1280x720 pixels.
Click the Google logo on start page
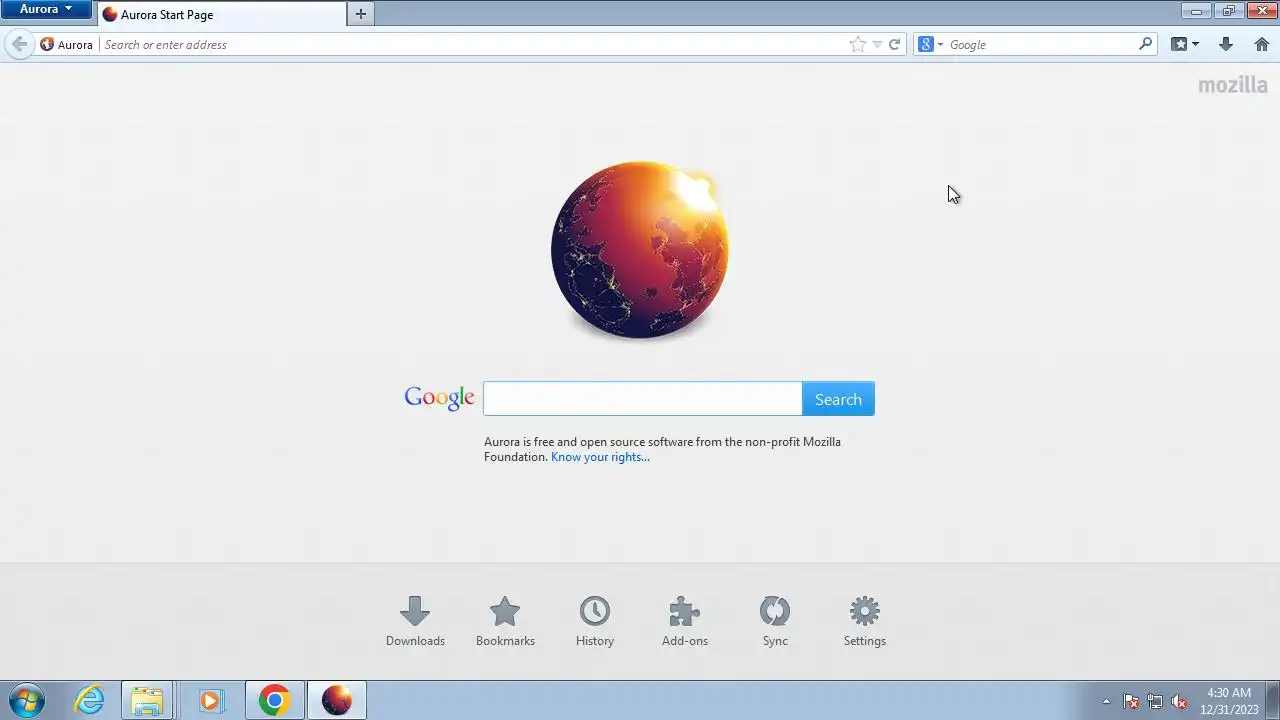coord(439,398)
